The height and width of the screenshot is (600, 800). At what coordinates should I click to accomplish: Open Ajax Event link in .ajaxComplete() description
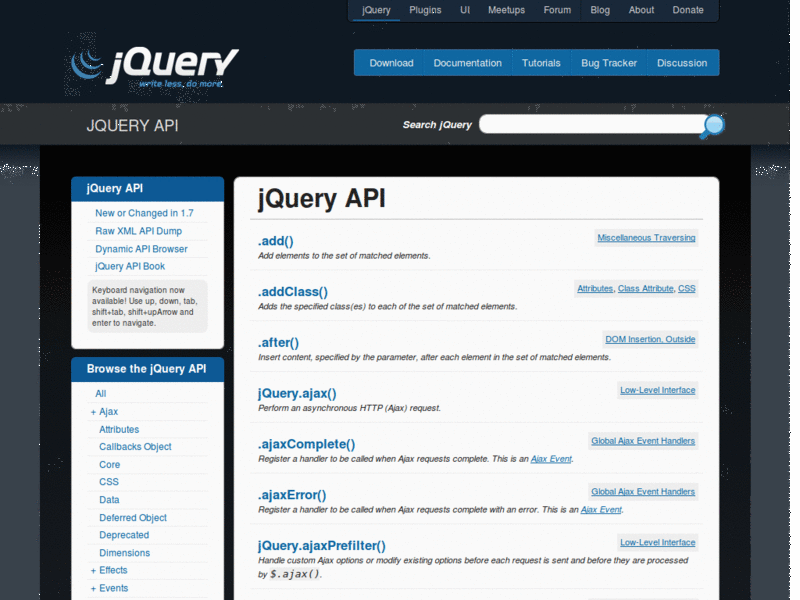click(551, 459)
